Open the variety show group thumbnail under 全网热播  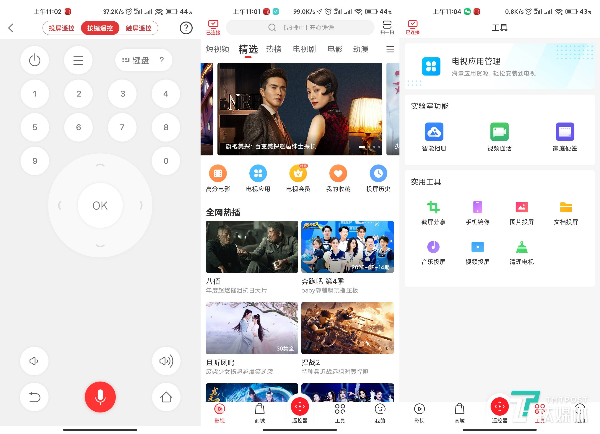(347, 247)
